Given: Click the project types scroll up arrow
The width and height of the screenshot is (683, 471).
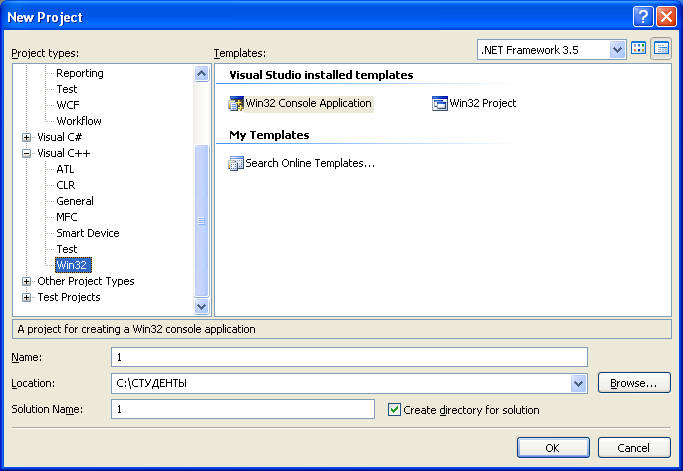Looking at the screenshot, I should (201, 73).
